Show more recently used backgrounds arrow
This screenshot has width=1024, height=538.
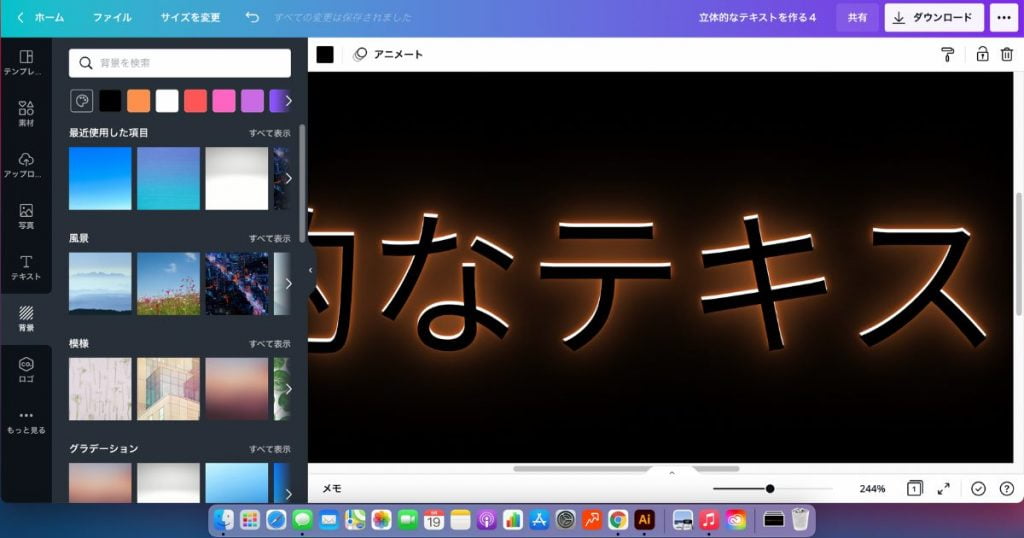click(x=288, y=178)
